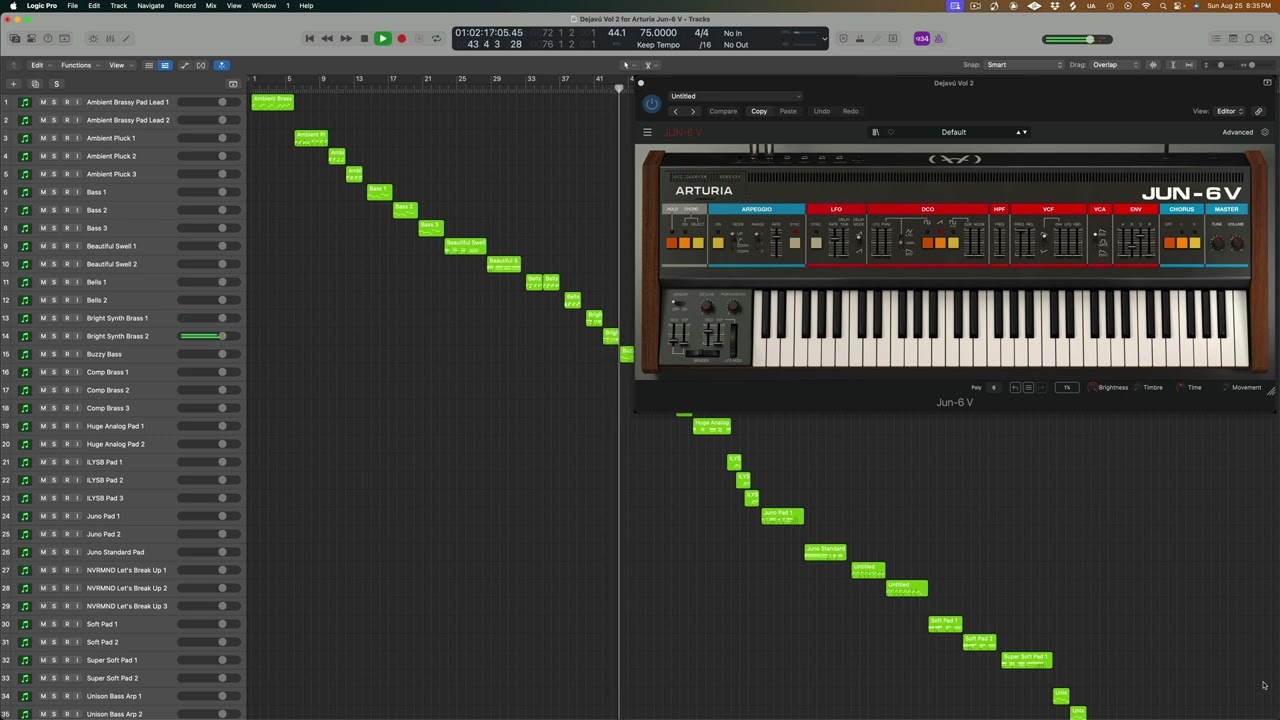Click the green Play button

382,38
